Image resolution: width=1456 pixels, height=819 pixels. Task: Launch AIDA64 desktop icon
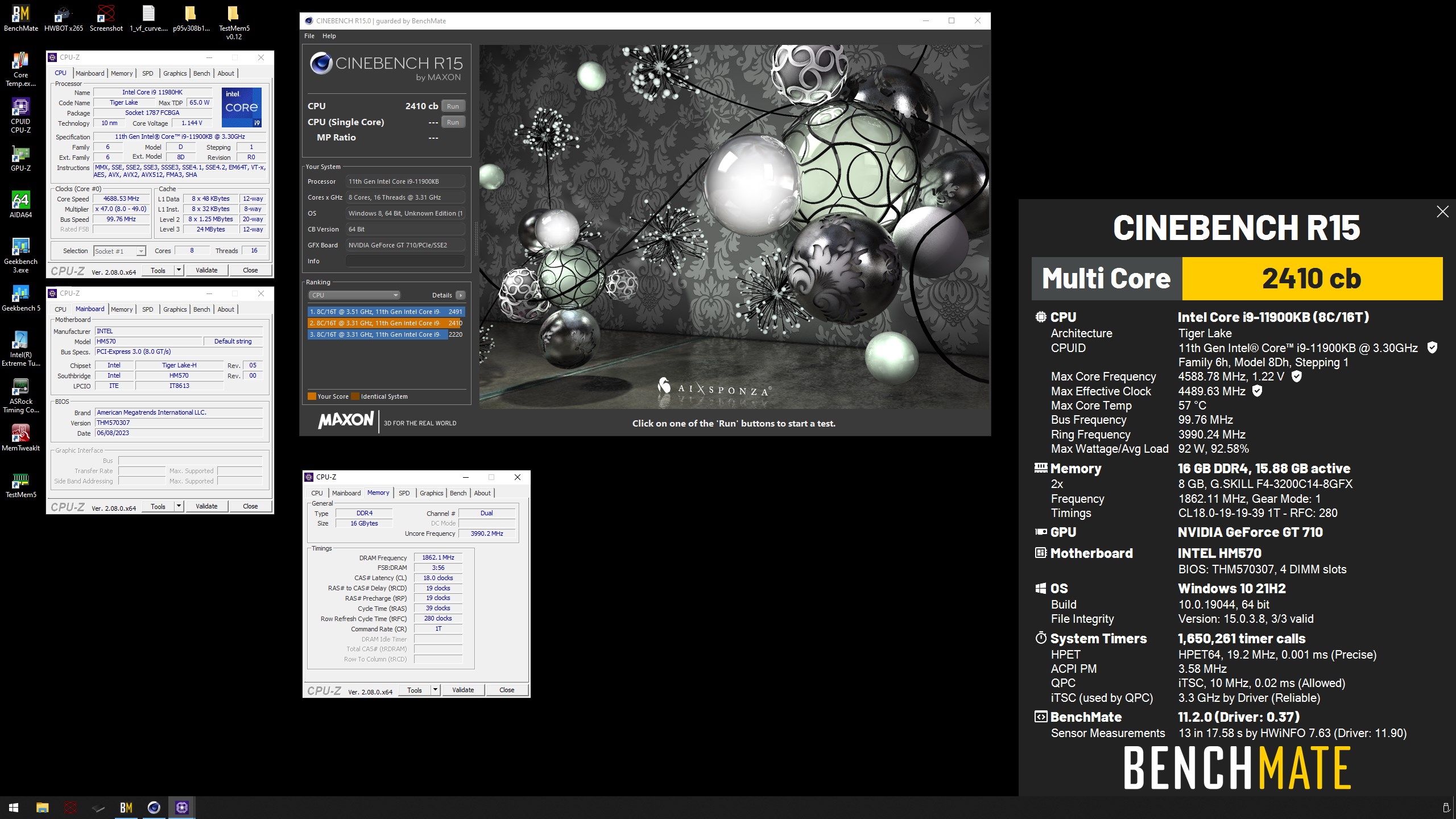point(21,204)
